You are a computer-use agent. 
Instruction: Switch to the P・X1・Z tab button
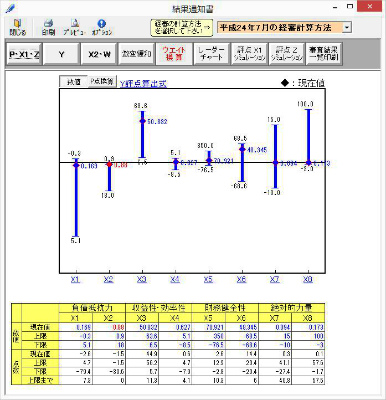click(24, 54)
